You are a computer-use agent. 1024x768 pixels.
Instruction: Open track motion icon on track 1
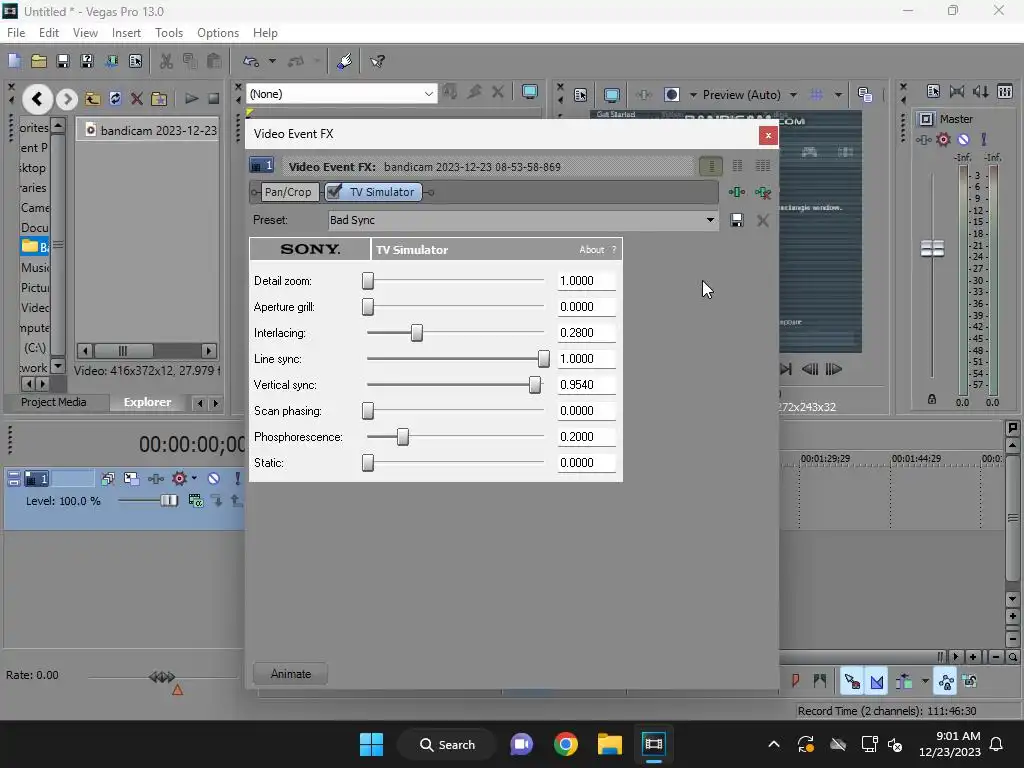pyautogui.click(x=131, y=479)
